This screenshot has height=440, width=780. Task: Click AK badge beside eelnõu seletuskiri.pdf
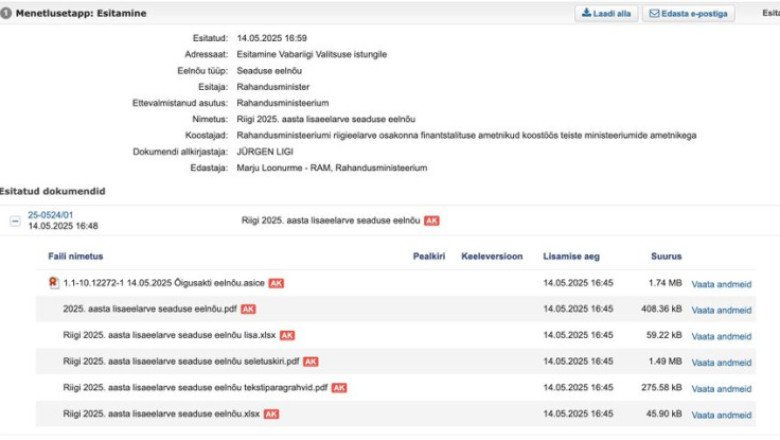(310, 361)
